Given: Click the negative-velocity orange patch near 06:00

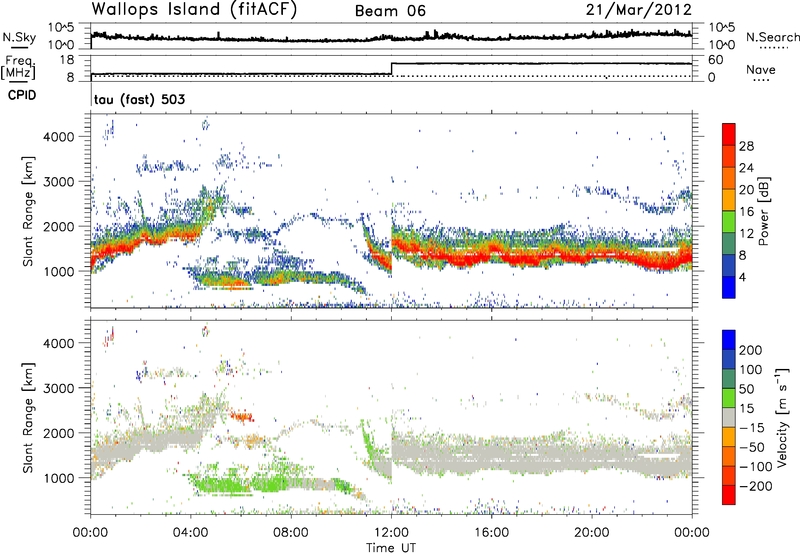Looking at the screenshot, I should 242,417.
